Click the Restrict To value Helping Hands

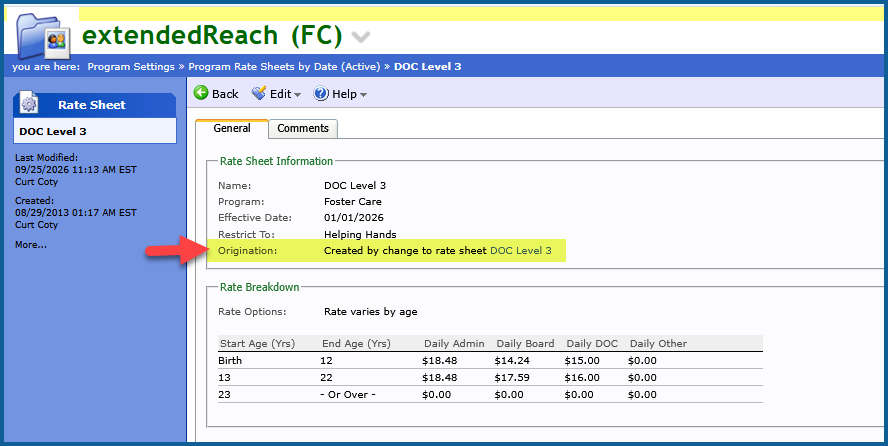[x=360, y=234]
